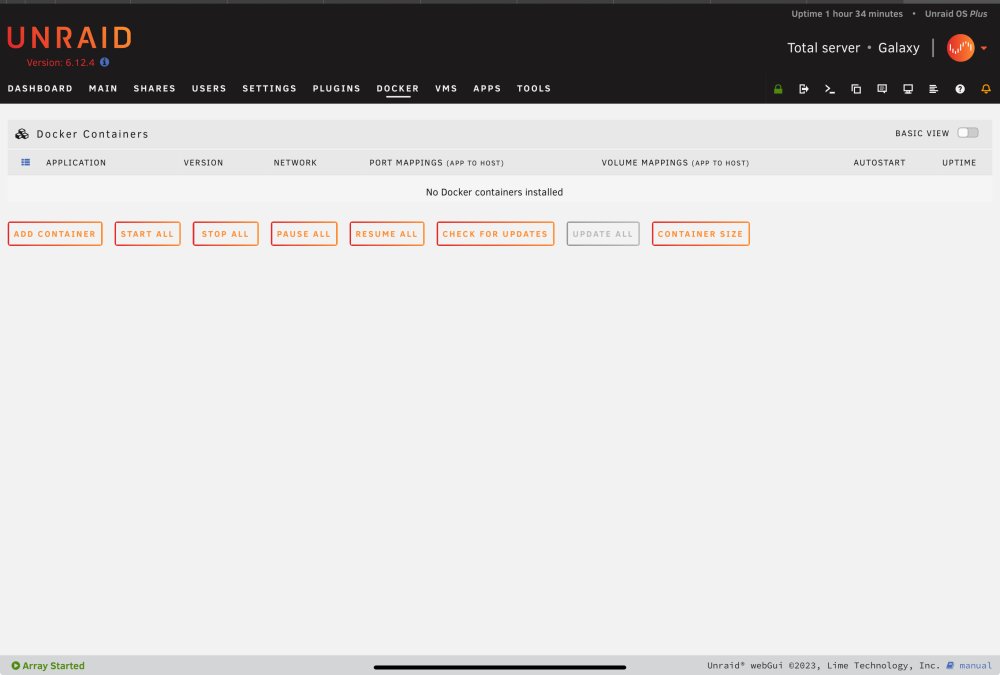Select the Docker tab
The width and height of the screenshot is (1000, 675).
(397, 89)
